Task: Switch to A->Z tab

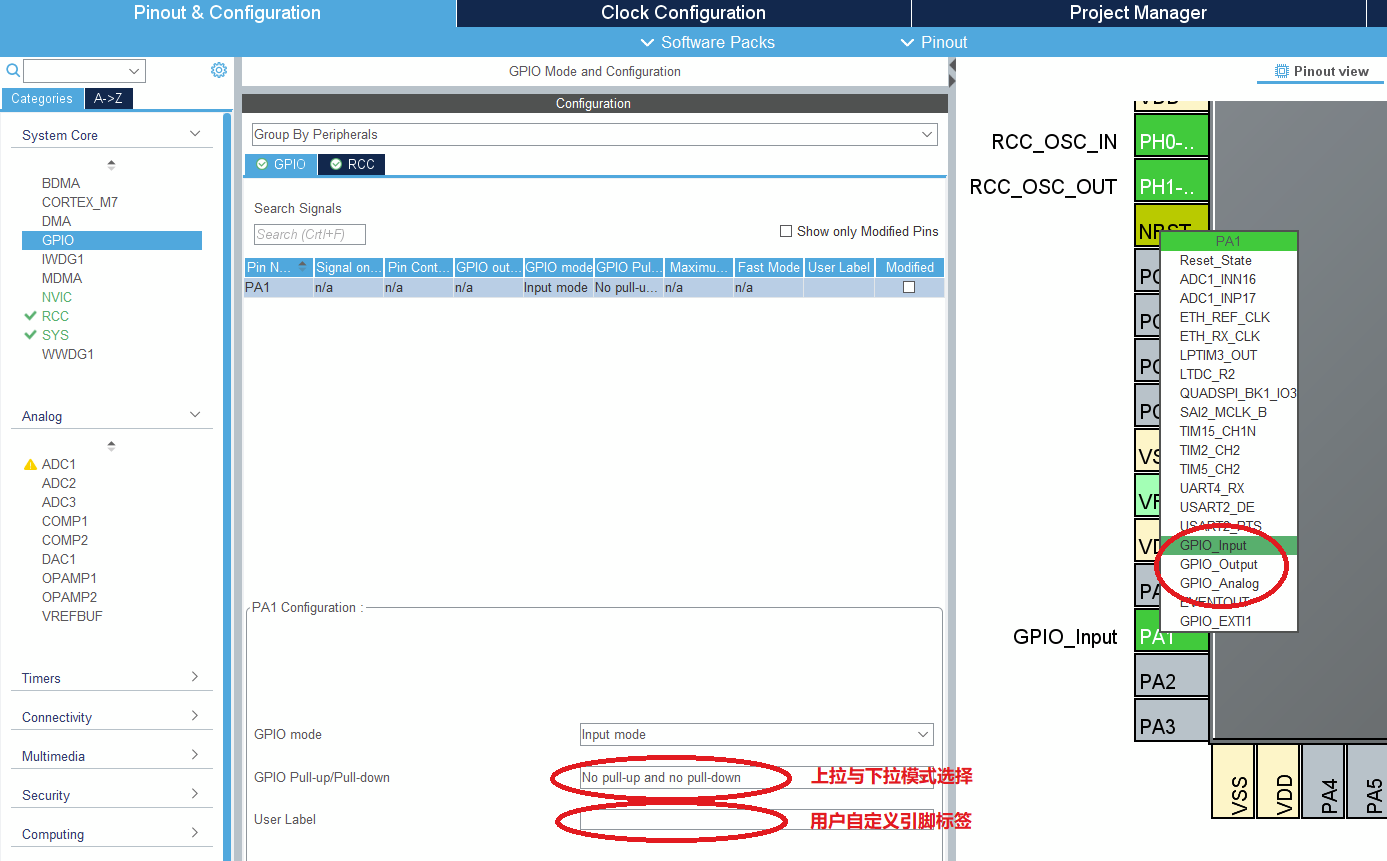Action: 108,98
